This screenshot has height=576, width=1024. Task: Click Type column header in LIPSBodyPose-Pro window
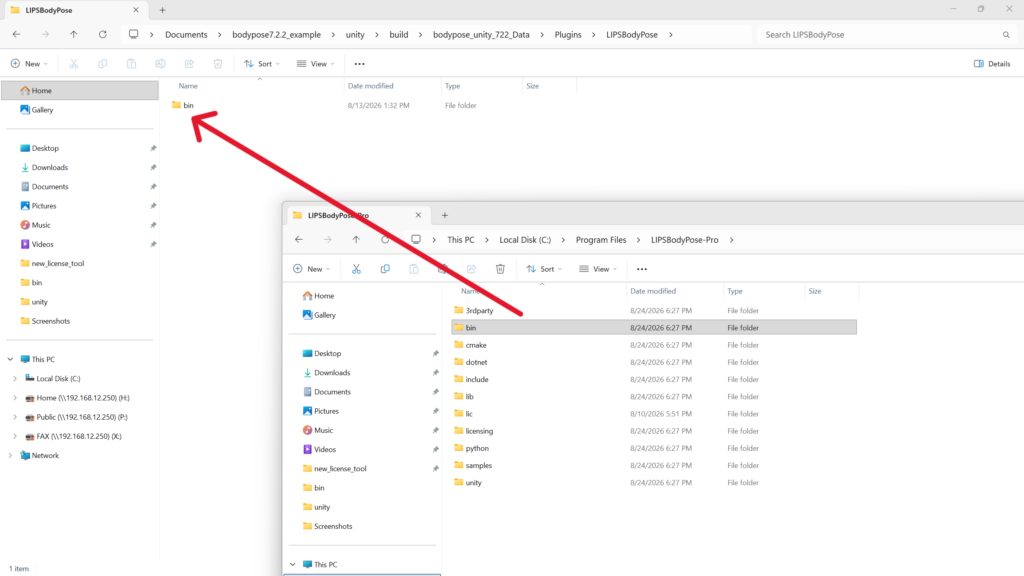click(x=735, y=291)
